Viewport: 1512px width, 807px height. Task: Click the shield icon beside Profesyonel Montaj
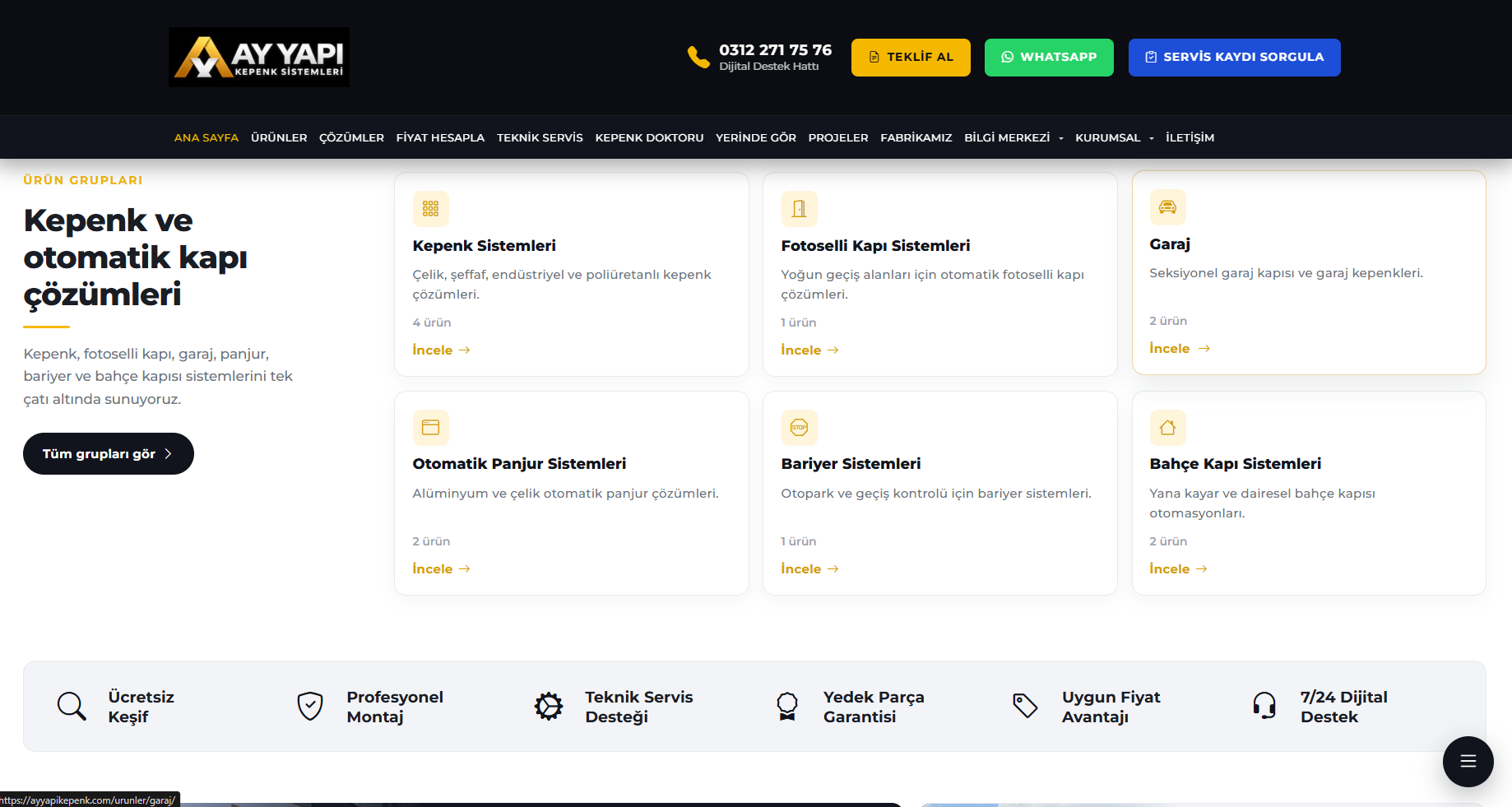click(x=310, y=706)
